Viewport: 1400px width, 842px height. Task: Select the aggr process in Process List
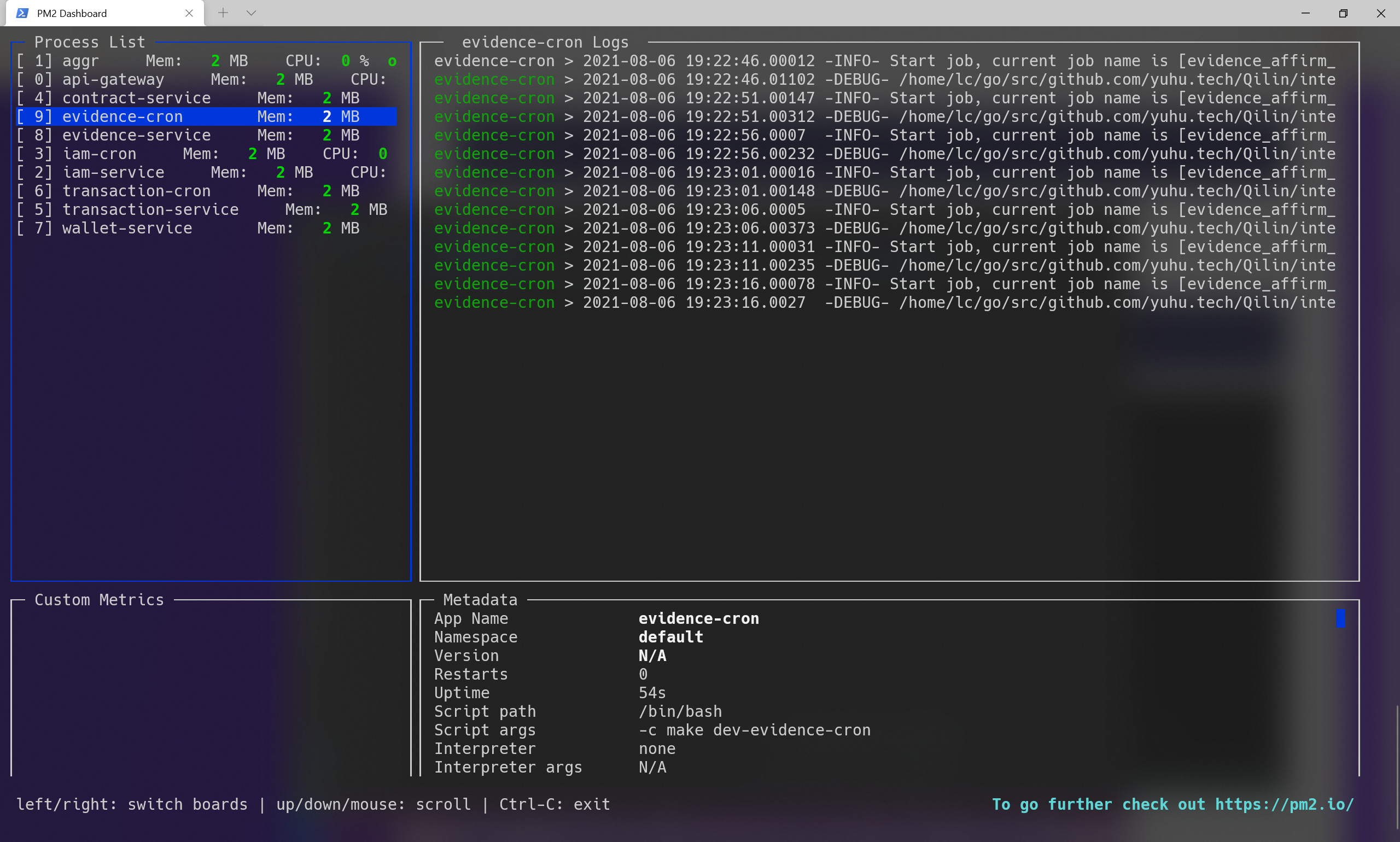[x=79, y=61]
